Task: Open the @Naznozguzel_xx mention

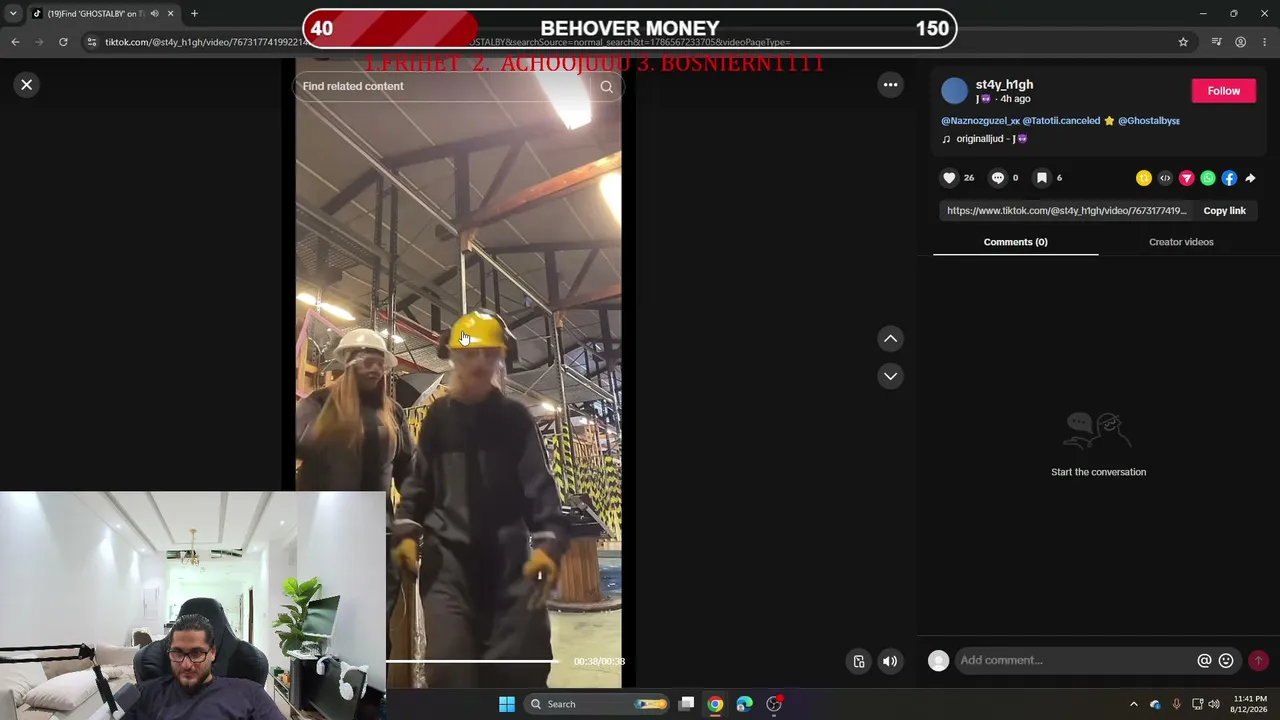Action: [x=980, y=121]
